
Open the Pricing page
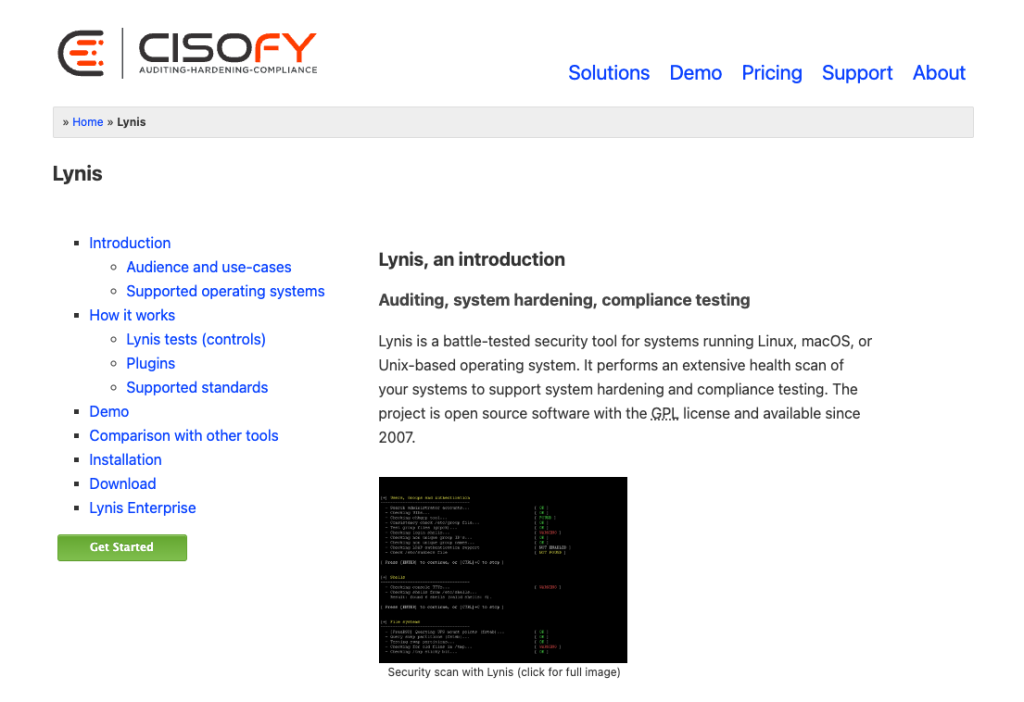[771, 73]
